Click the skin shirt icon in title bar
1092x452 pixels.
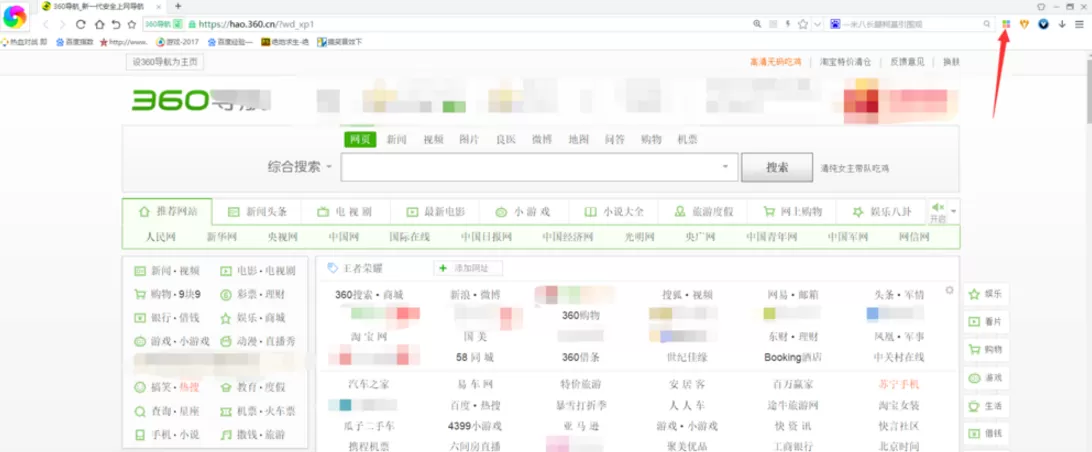pyautogui.click(x=1041, y=6)
